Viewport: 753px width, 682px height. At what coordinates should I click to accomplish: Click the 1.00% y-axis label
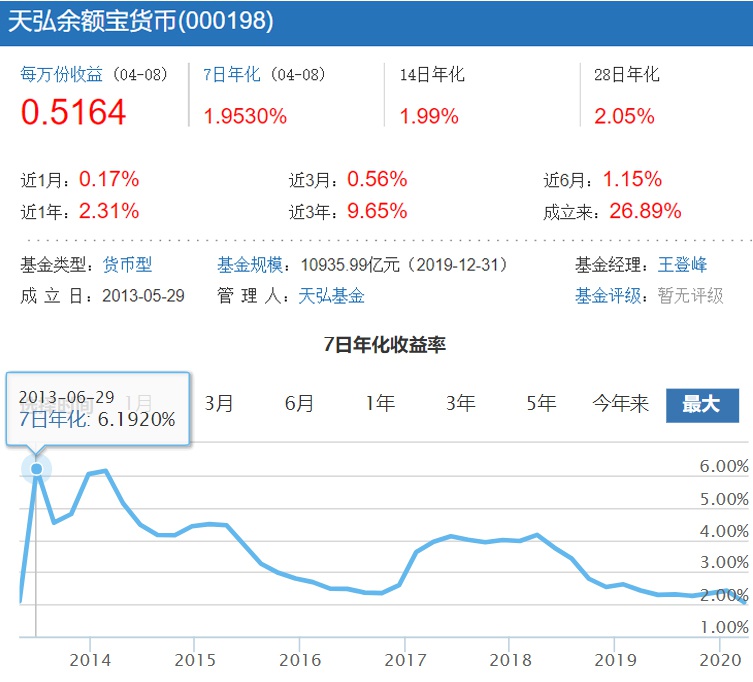pos(724,627)
